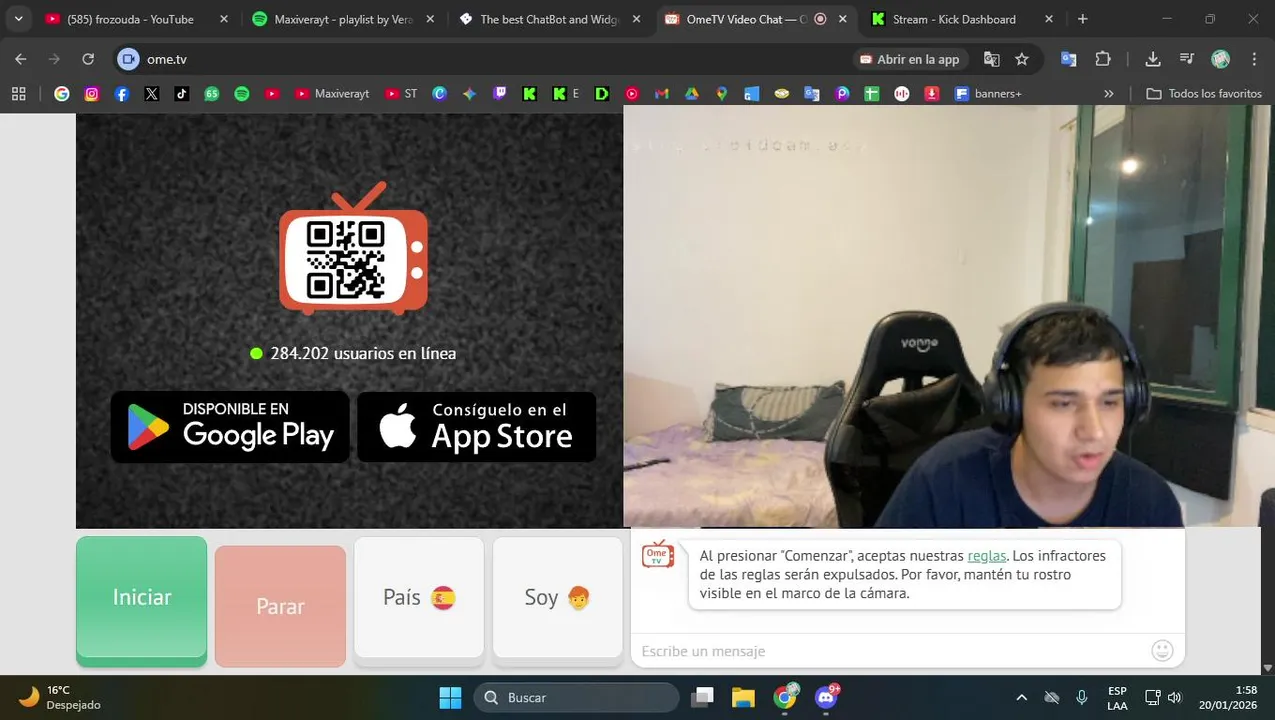Switch to the frozouda YouTube tab
1275x720 pixels.
coord(136,19)
